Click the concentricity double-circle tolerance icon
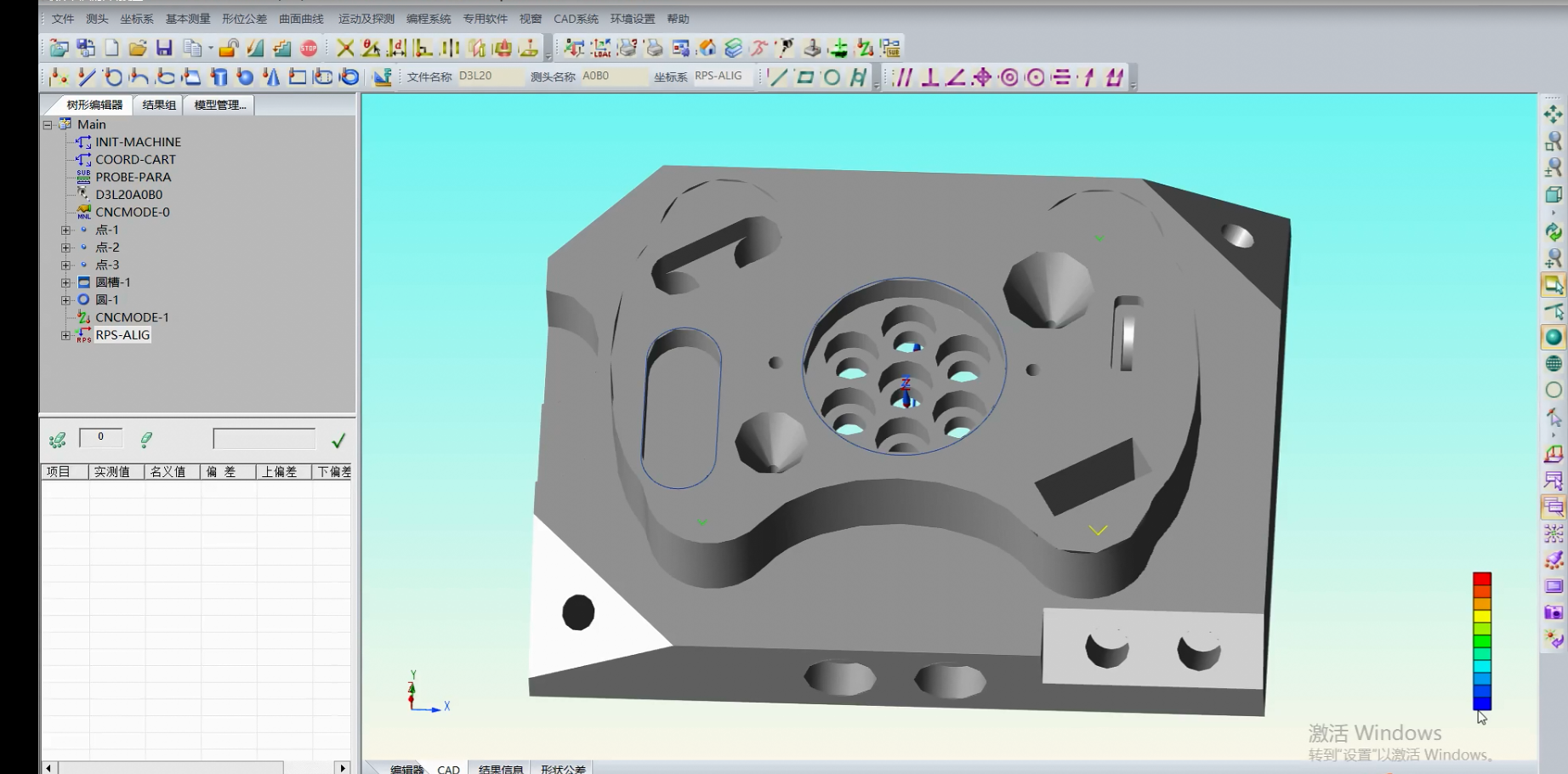The height and width of the screenshot is (774, 1568). (x=1009, y=77)
